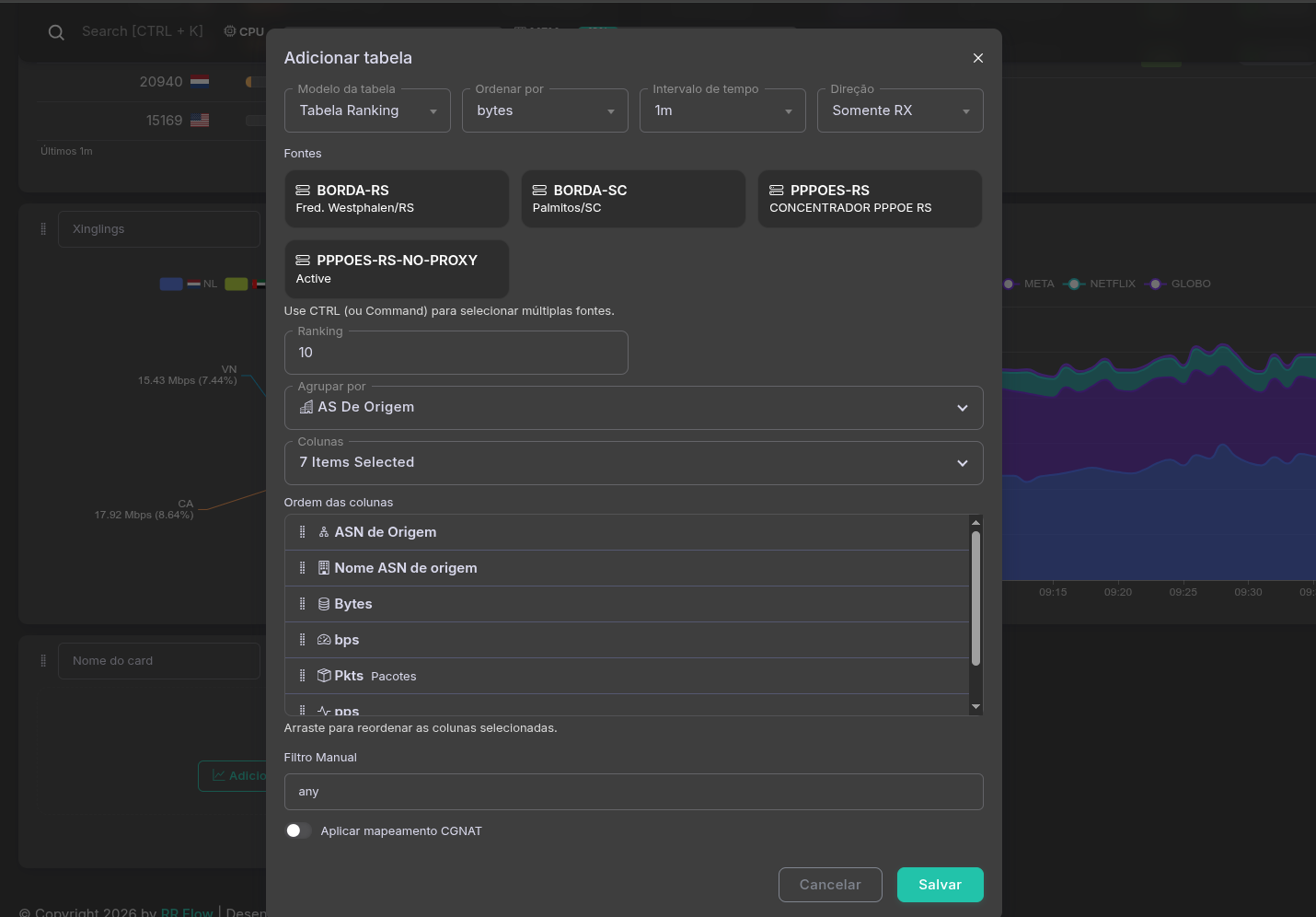Open the Colunas items selector

633,463
